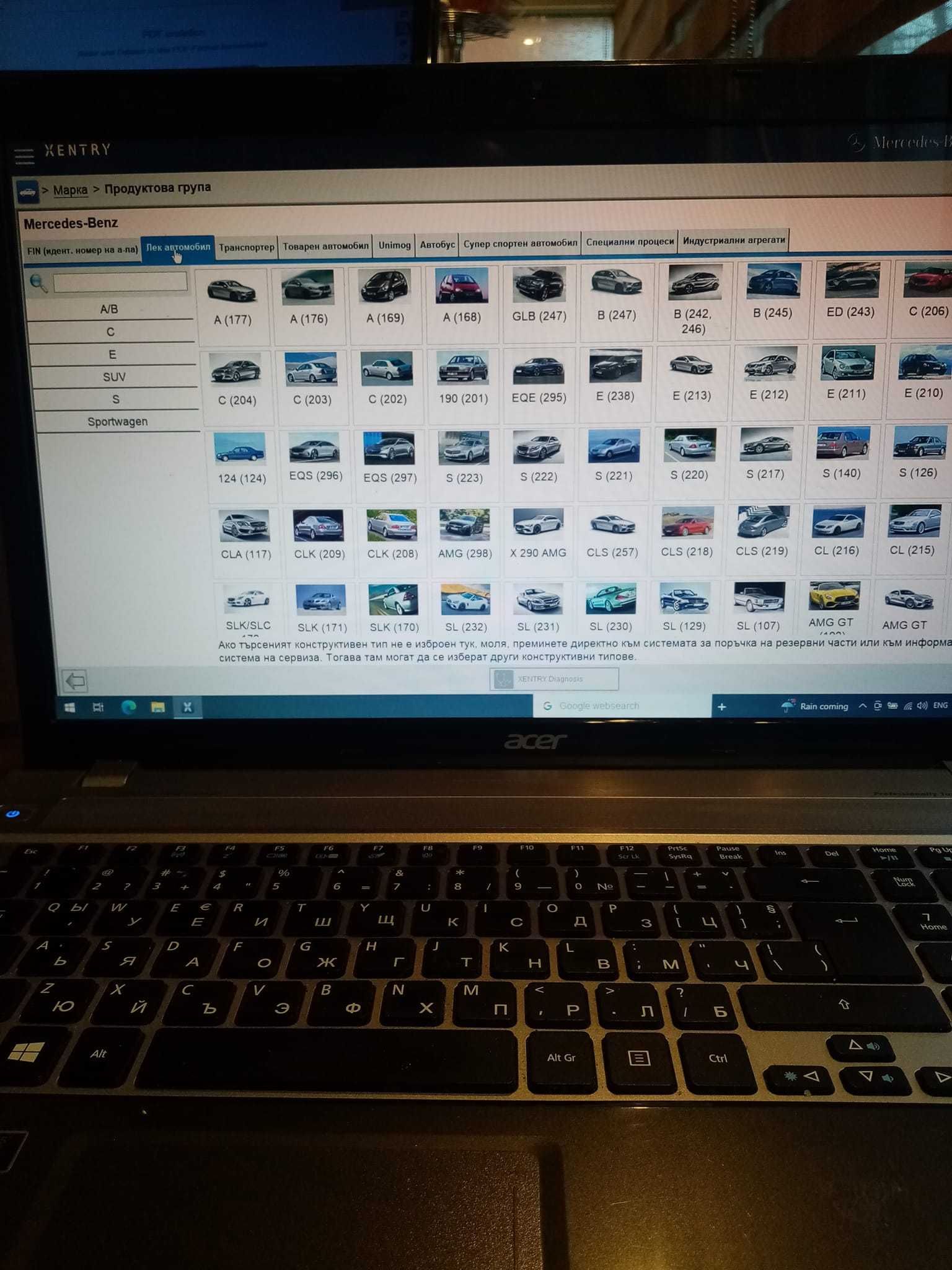Click the car home icon in breadcrumb
The height and width of the screenshot is (1270, 952).
coord(27,192)
